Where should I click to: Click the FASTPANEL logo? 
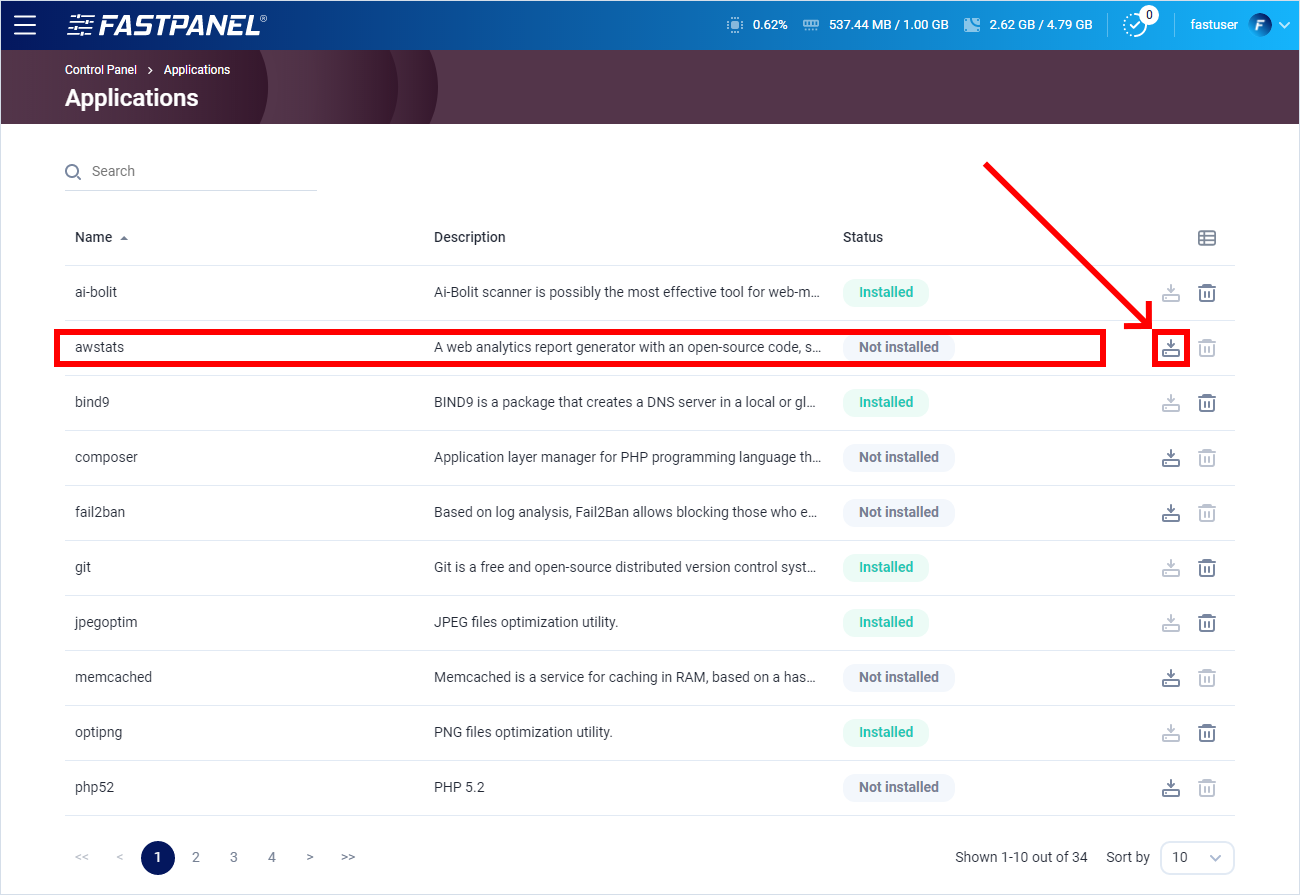point(166,25)
